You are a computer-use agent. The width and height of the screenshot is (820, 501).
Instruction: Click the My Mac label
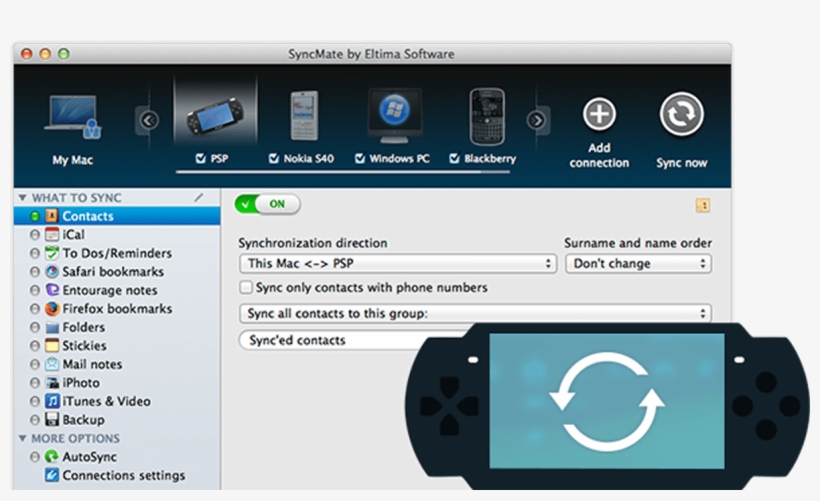click(x=73, y=160)
